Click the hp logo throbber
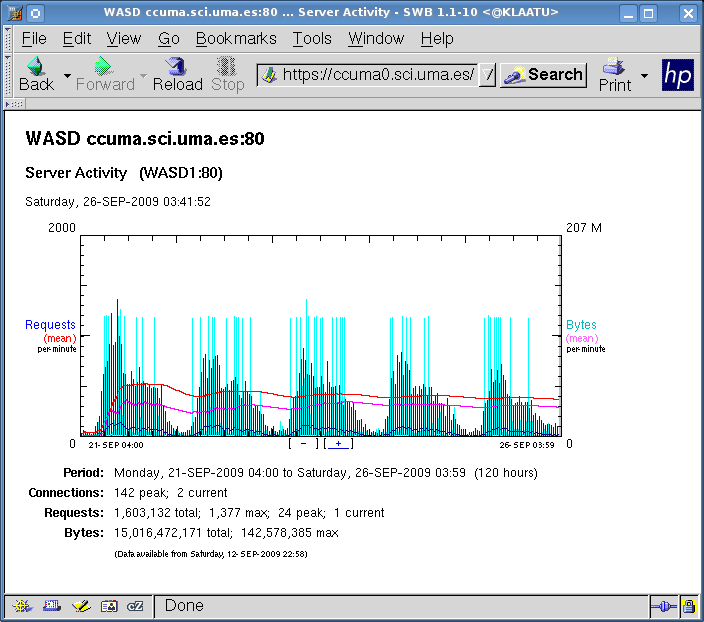Screen dimensions: 704x622 tap(678, 75)
